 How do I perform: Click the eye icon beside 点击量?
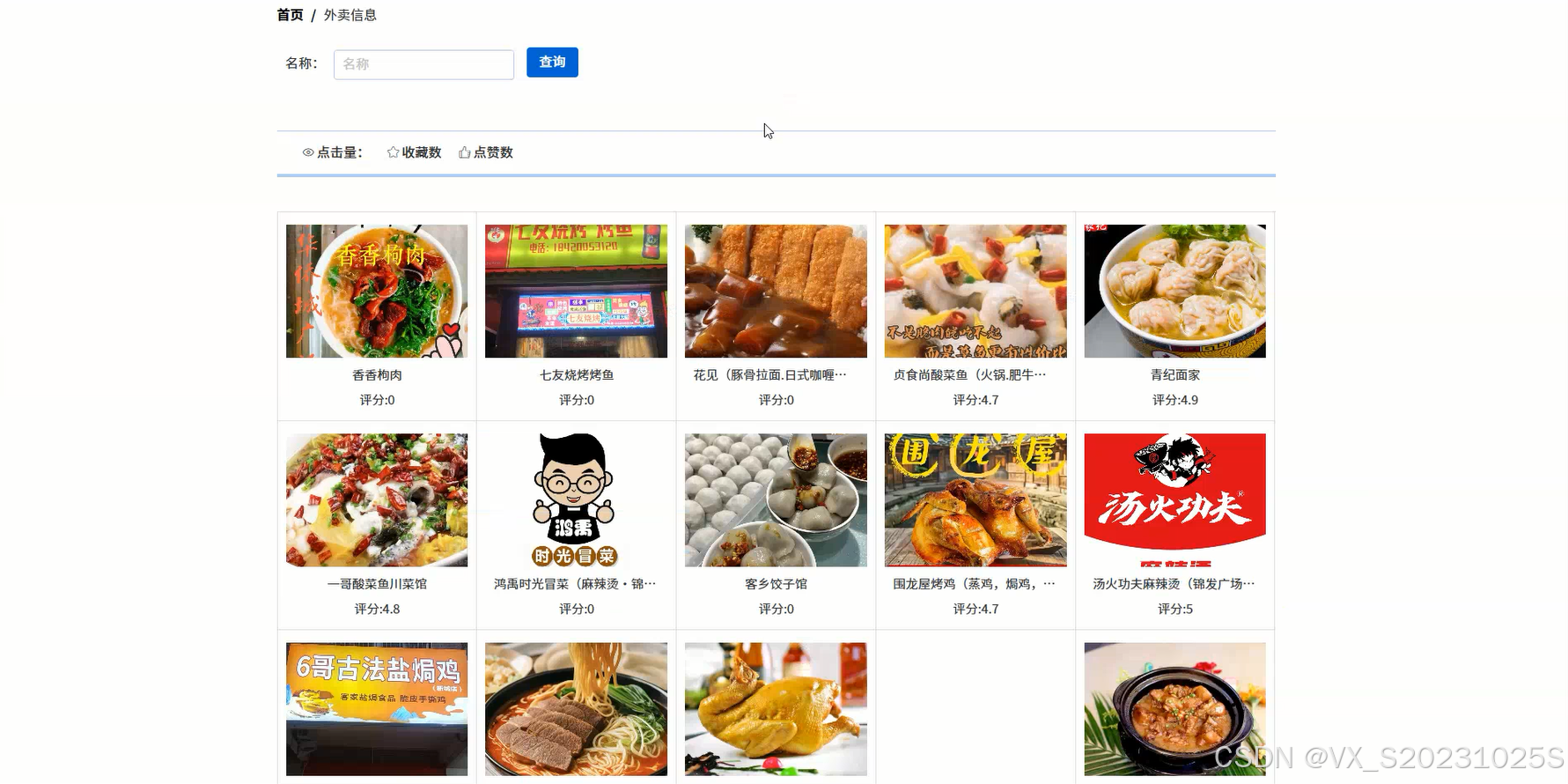tap(308, 152)
